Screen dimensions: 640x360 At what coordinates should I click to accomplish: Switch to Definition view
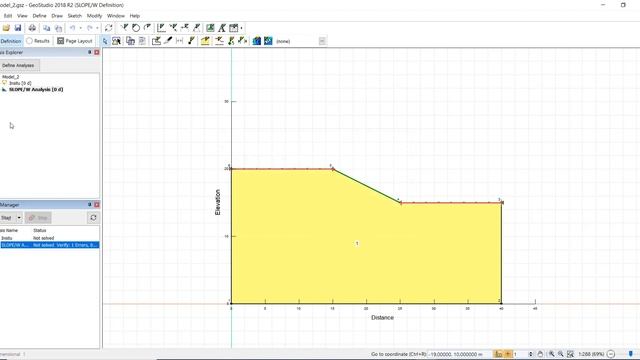tap(11, 41)
